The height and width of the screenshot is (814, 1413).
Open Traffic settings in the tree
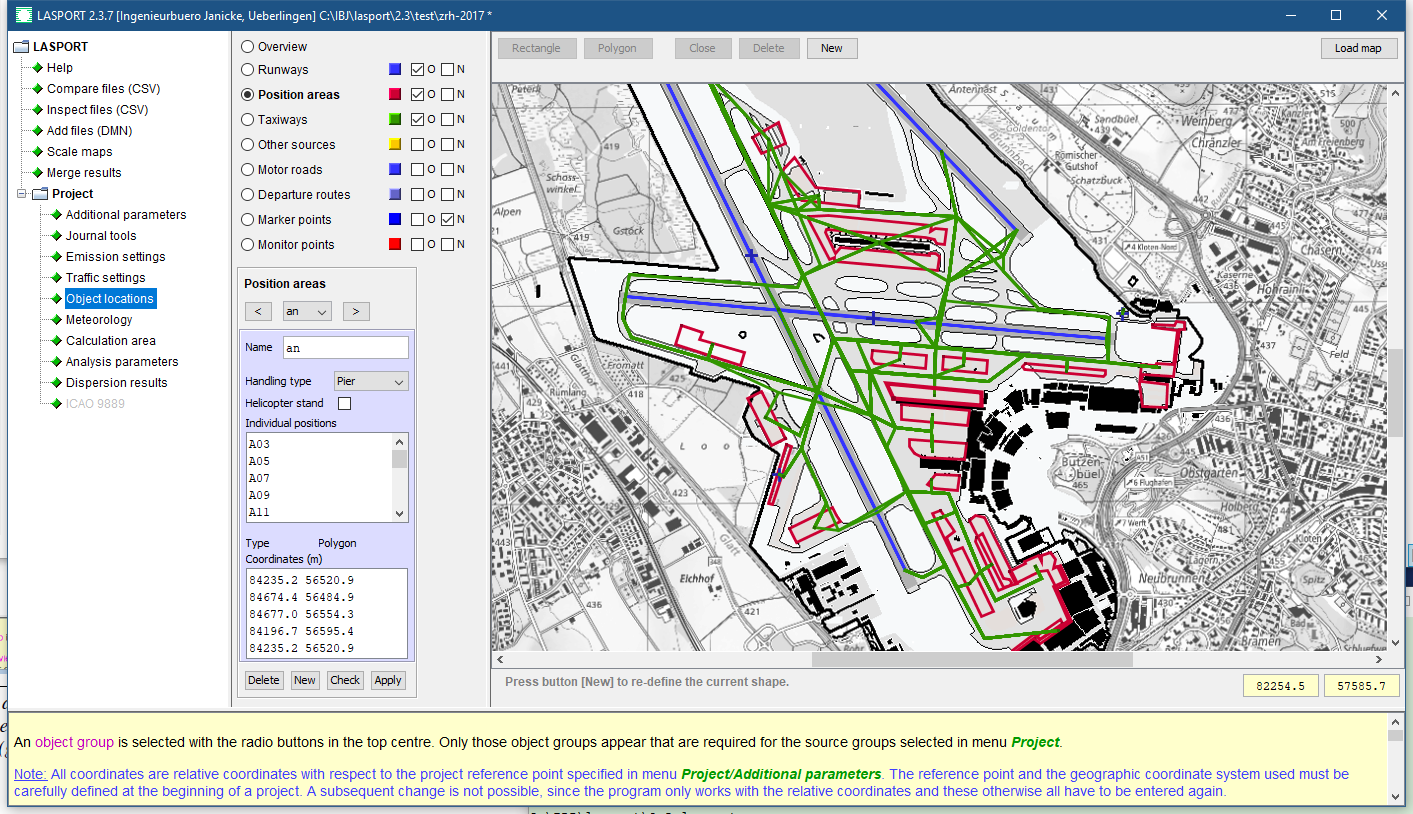click(105, 278)
